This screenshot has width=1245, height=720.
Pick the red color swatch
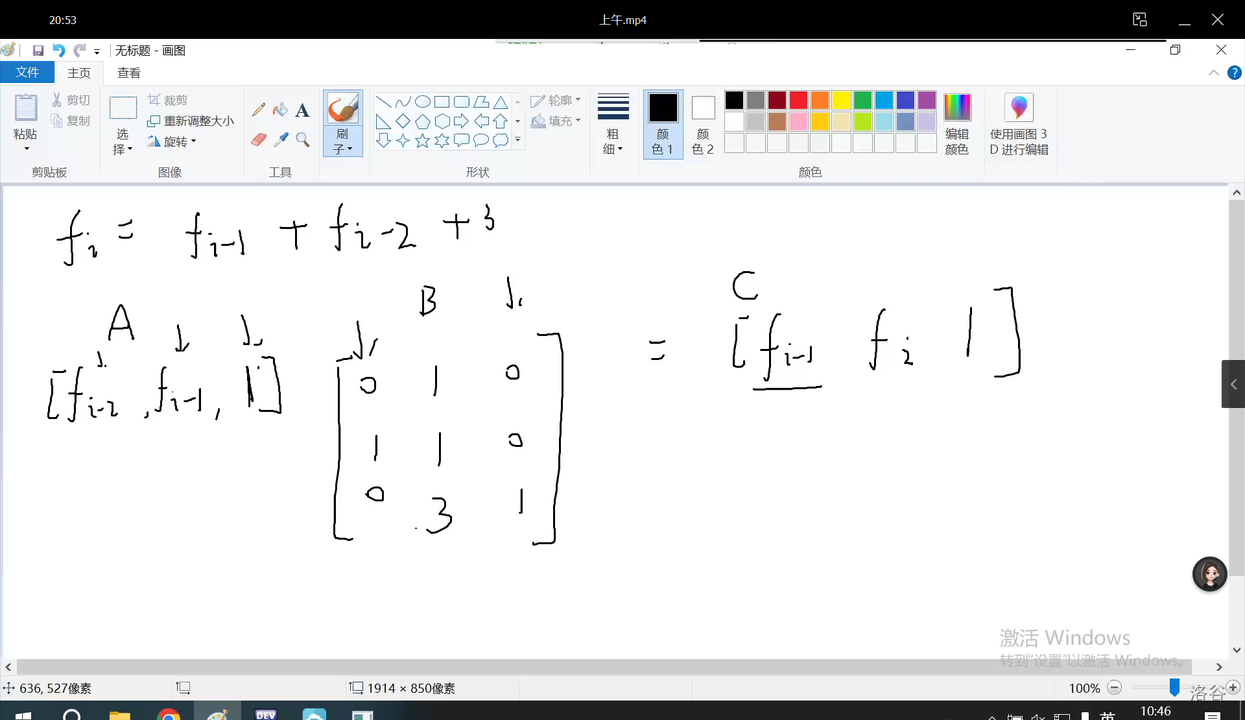798,100
